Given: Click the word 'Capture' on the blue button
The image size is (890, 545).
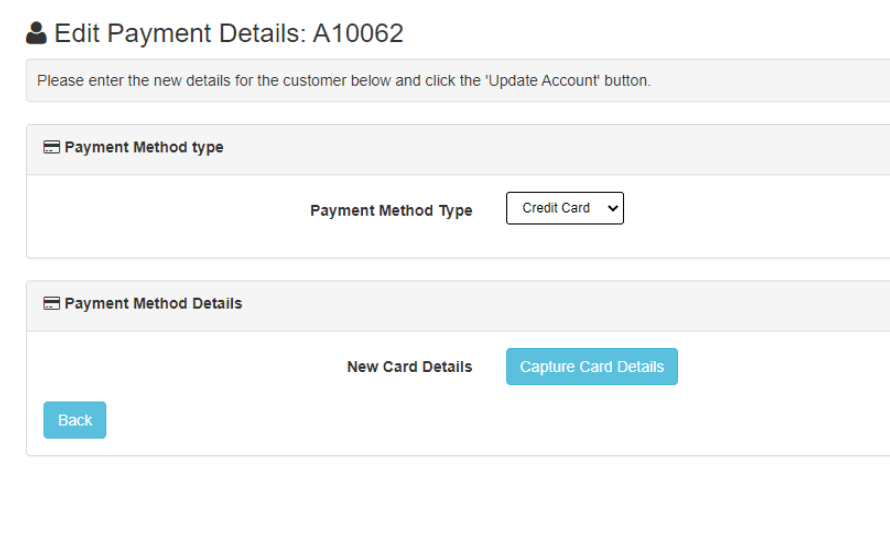Looking at the screenshot, I should click(546, 367).
